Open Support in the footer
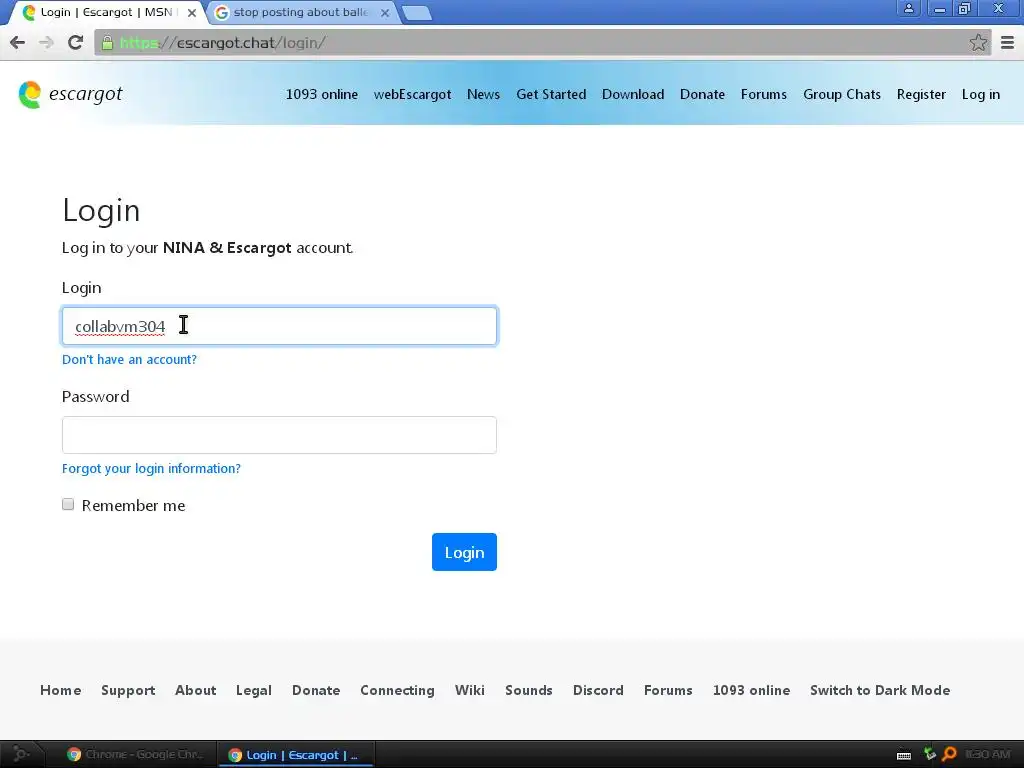 pyautogui.click(x=128, y=690)
